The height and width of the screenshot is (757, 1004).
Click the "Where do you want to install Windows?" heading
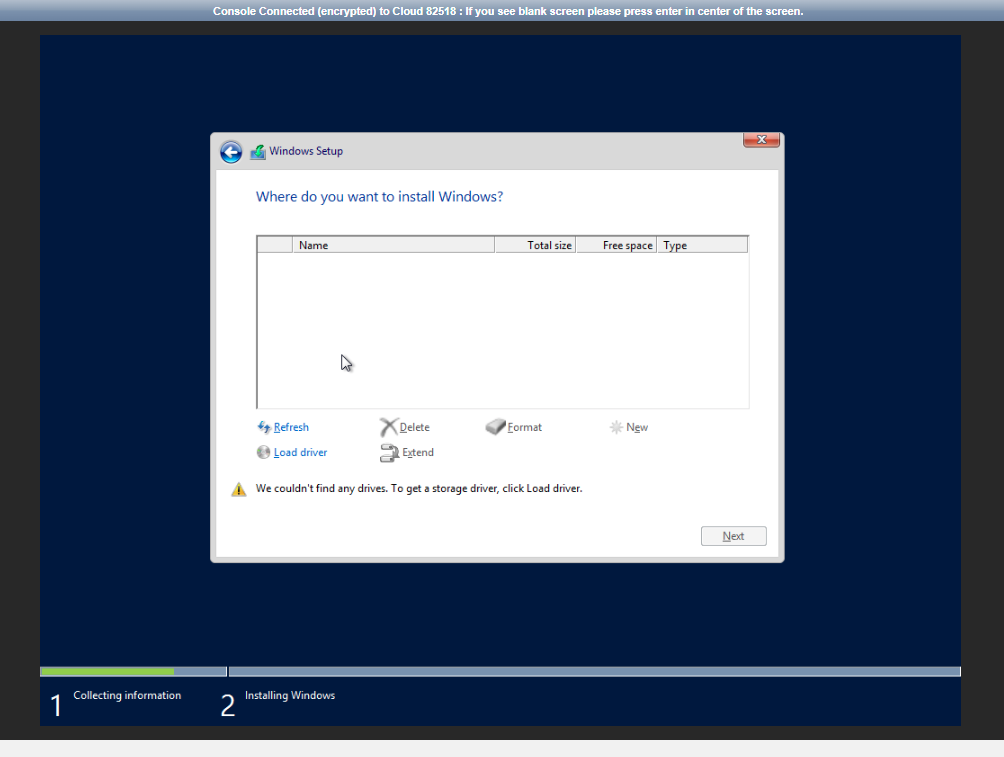tap(380, 197)
